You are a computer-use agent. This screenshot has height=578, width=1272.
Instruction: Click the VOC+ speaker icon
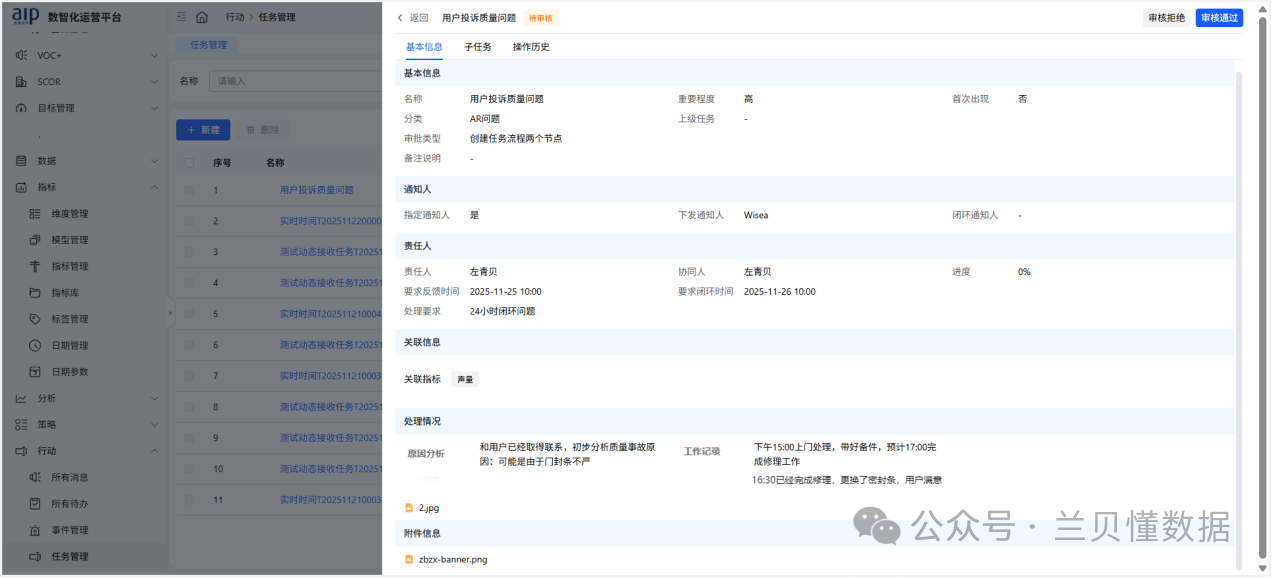coord(21,55)
